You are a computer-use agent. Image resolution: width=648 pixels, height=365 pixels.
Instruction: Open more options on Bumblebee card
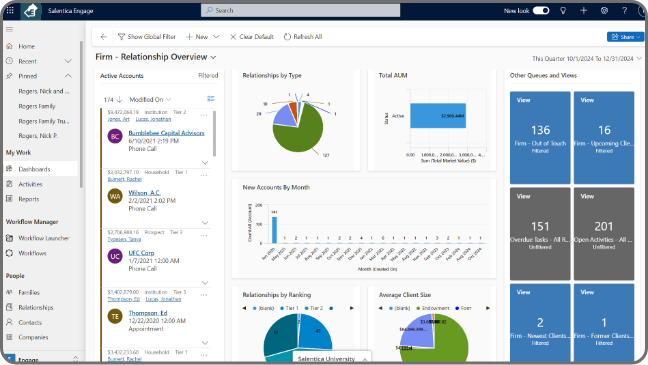click(x=204, y=115)
